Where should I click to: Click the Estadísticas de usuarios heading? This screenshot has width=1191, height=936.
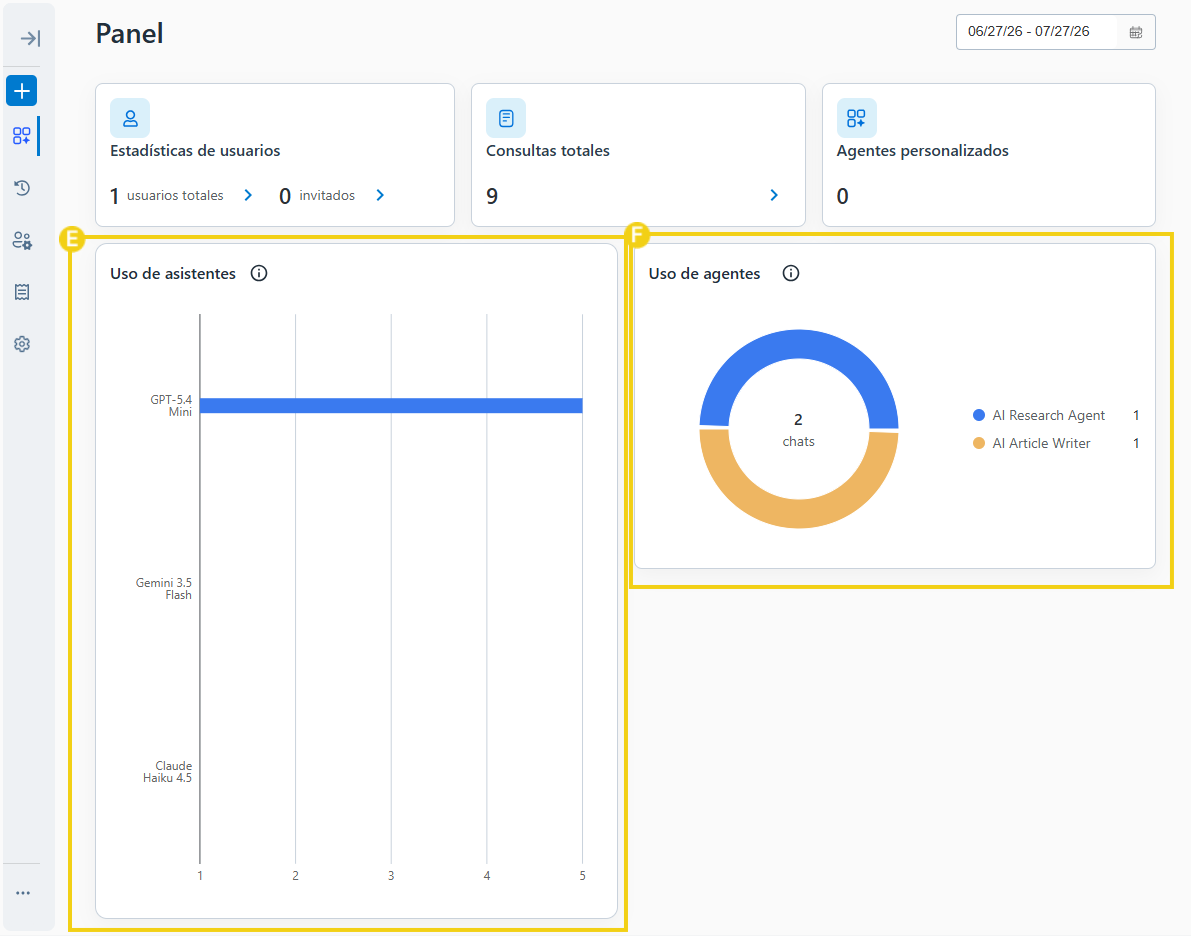coord(195,150)
